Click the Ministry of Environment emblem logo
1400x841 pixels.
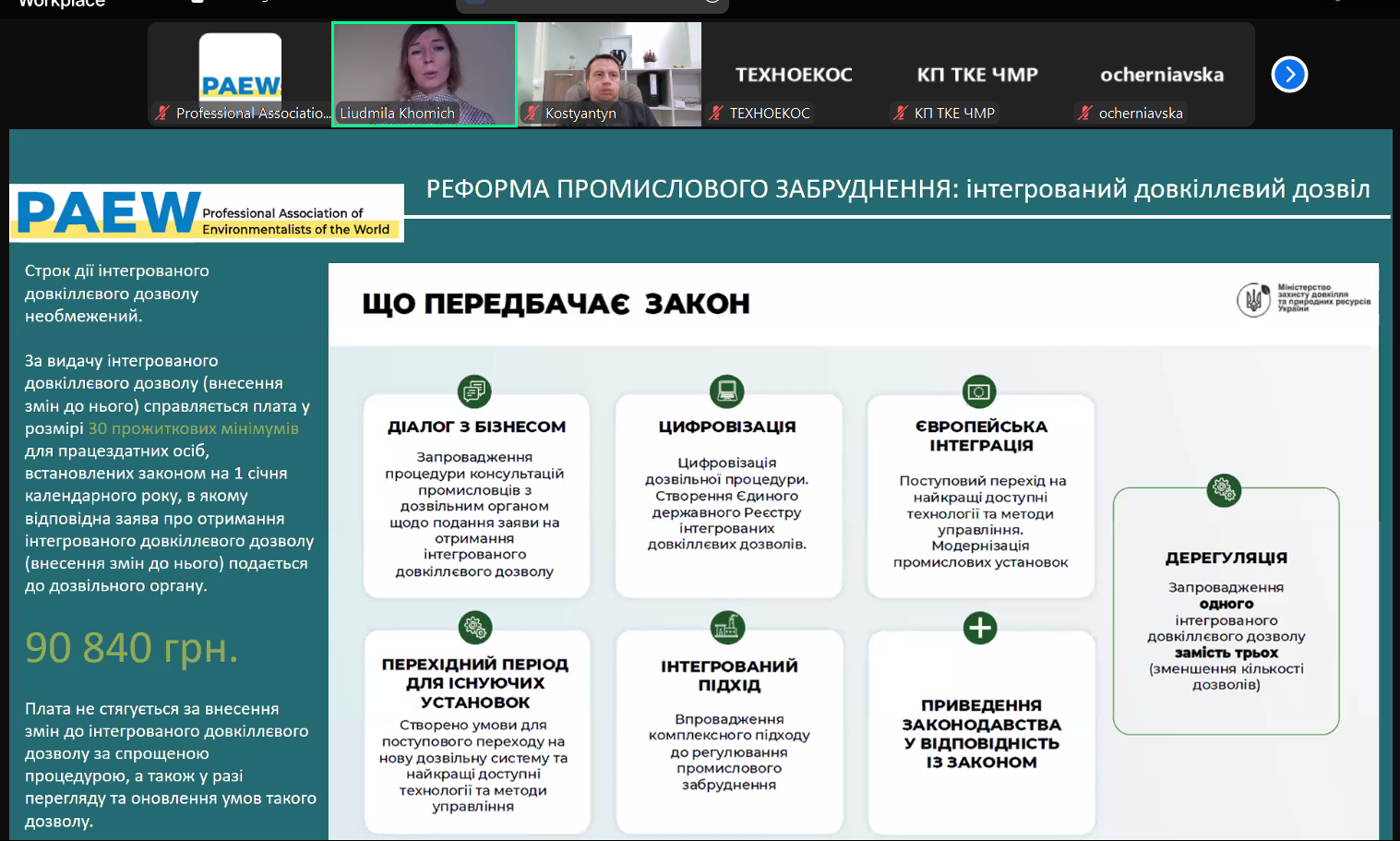tap(1253, 300)
